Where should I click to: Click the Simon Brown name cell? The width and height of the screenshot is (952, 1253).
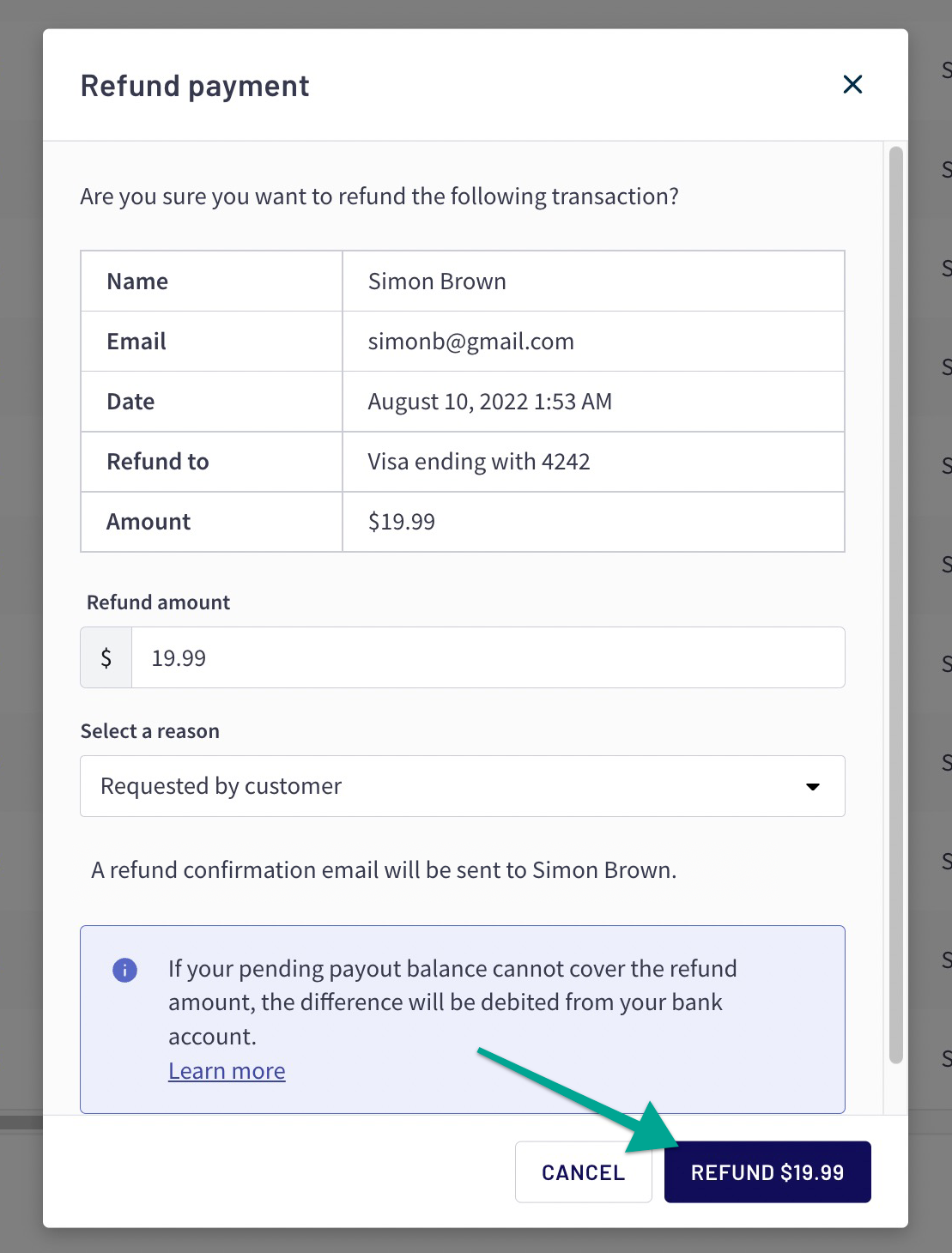pyautogui.click(x=593, y=281)
